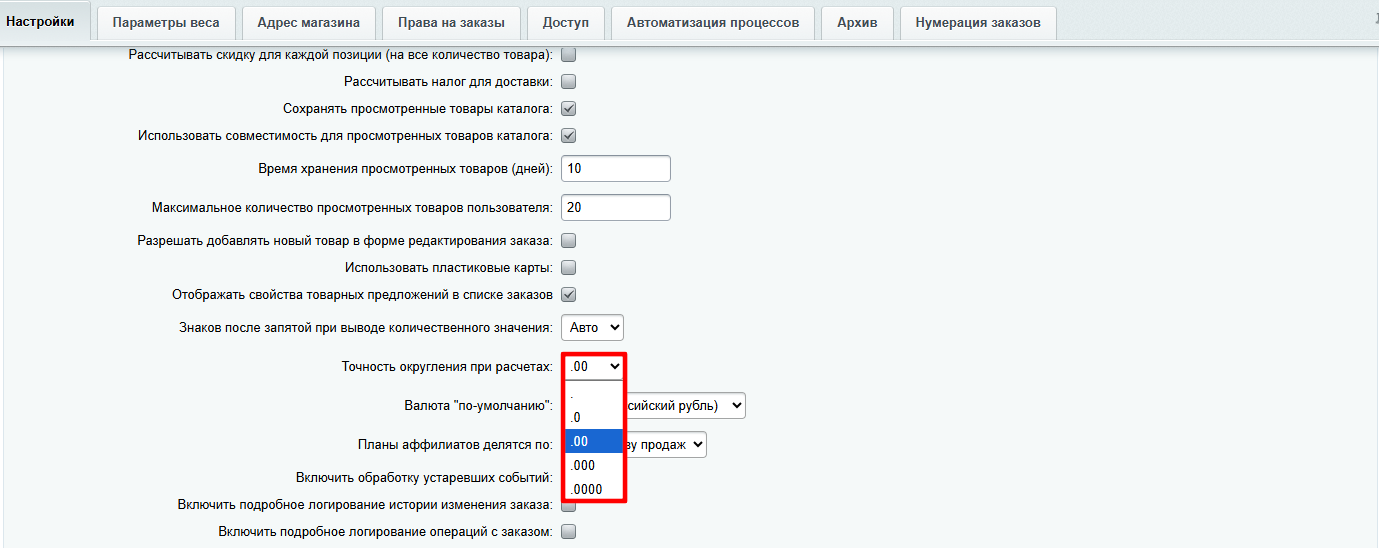Image resolution: width=1379 pixels, height=548 pixels.
Task: Enable Включить подробное логирование операций с заказом
Action: pyautogui.click(x=569, y=531)
